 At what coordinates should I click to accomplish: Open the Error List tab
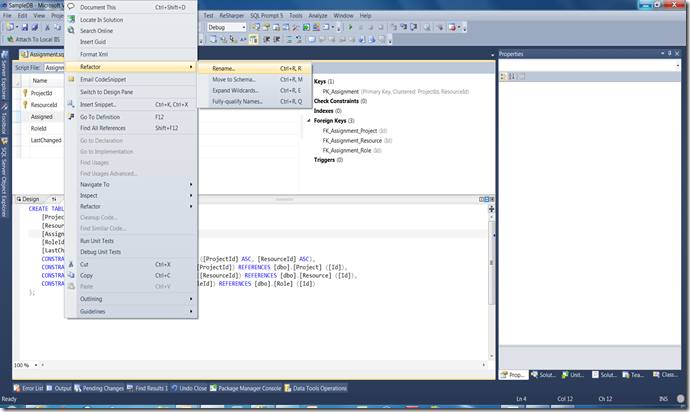click(x=29, y=388)
